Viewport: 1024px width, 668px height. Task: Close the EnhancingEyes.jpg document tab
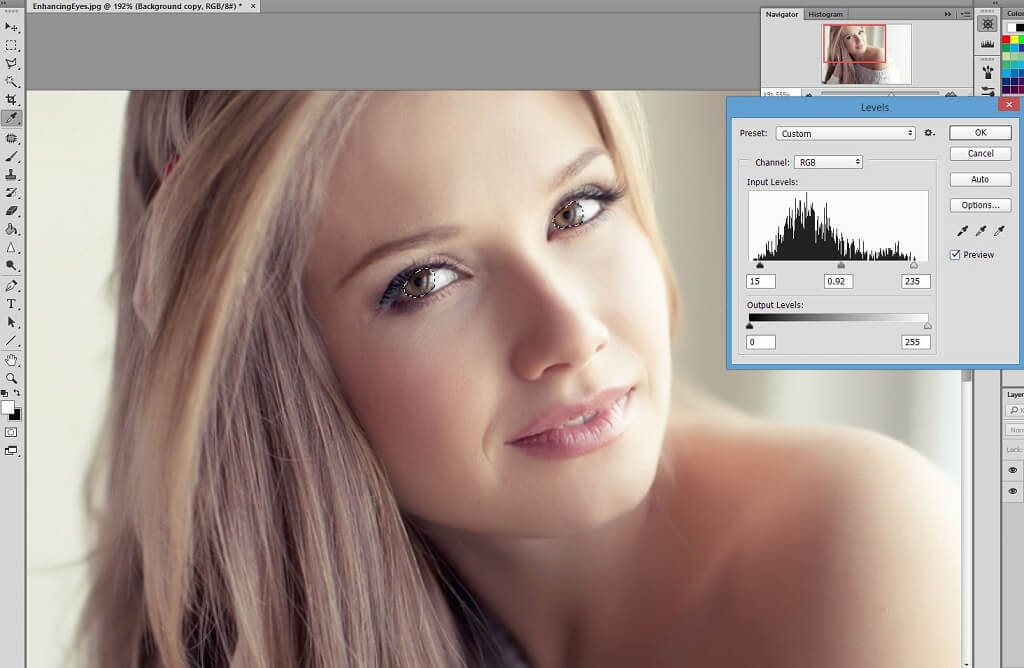[x=253, y=6]
